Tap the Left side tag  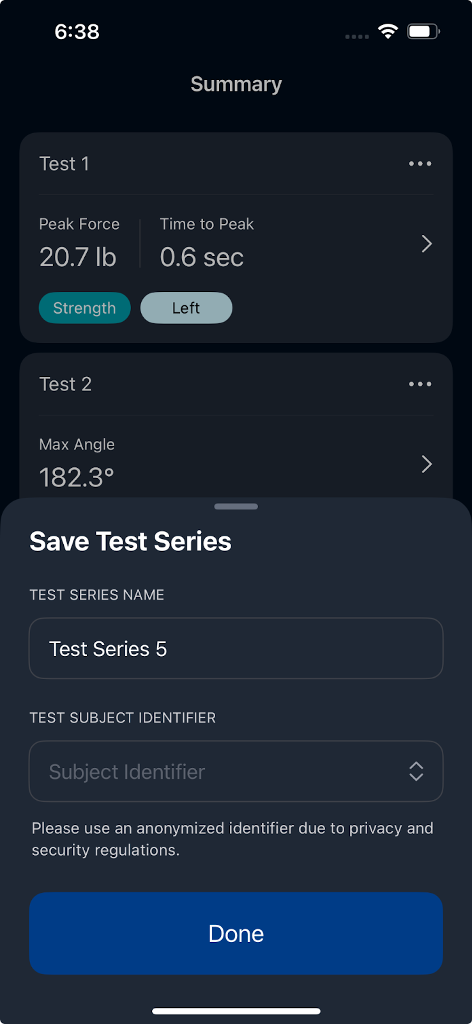tap(186, 308)
